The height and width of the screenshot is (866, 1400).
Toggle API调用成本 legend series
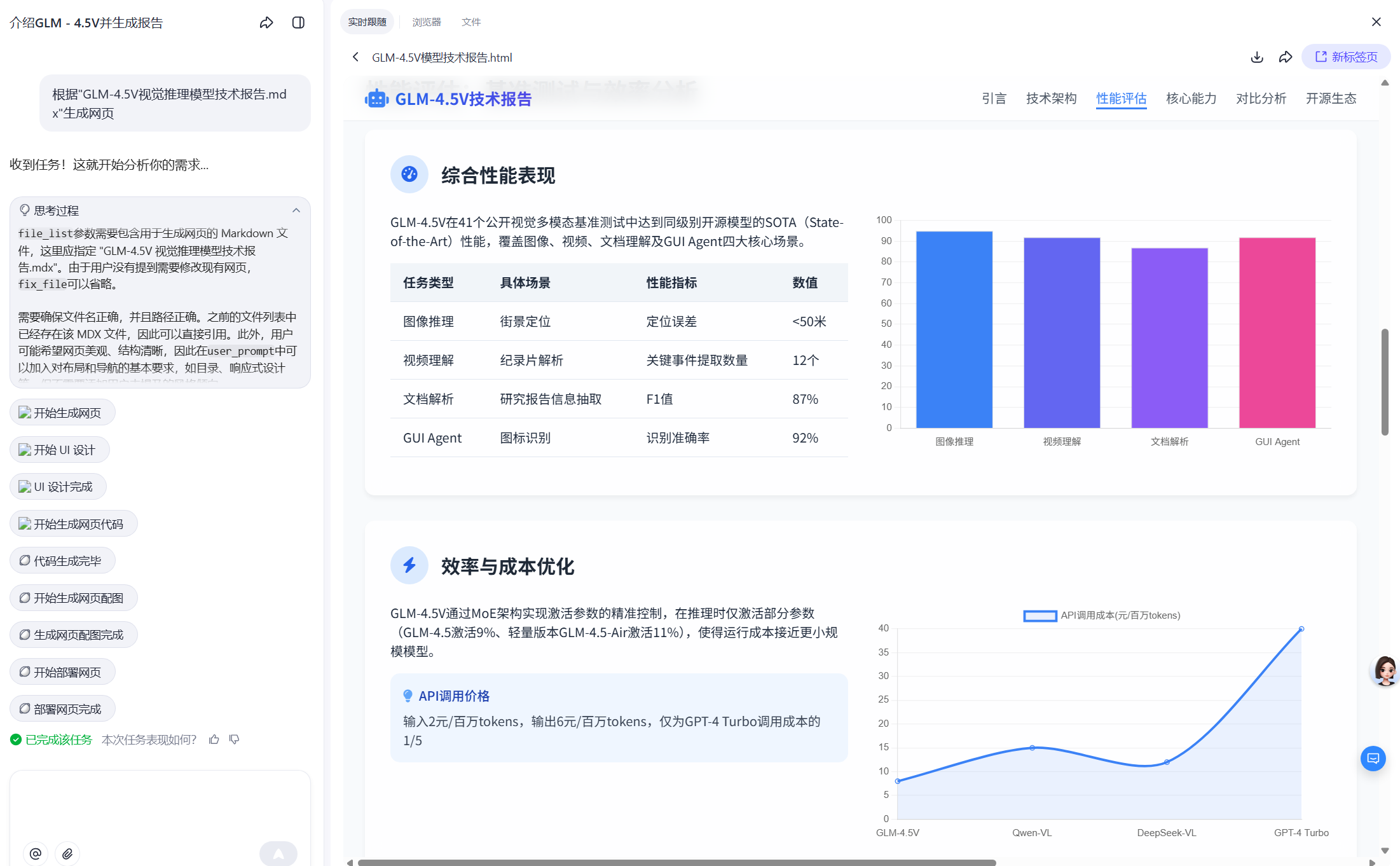click(x=1102, y=615)
